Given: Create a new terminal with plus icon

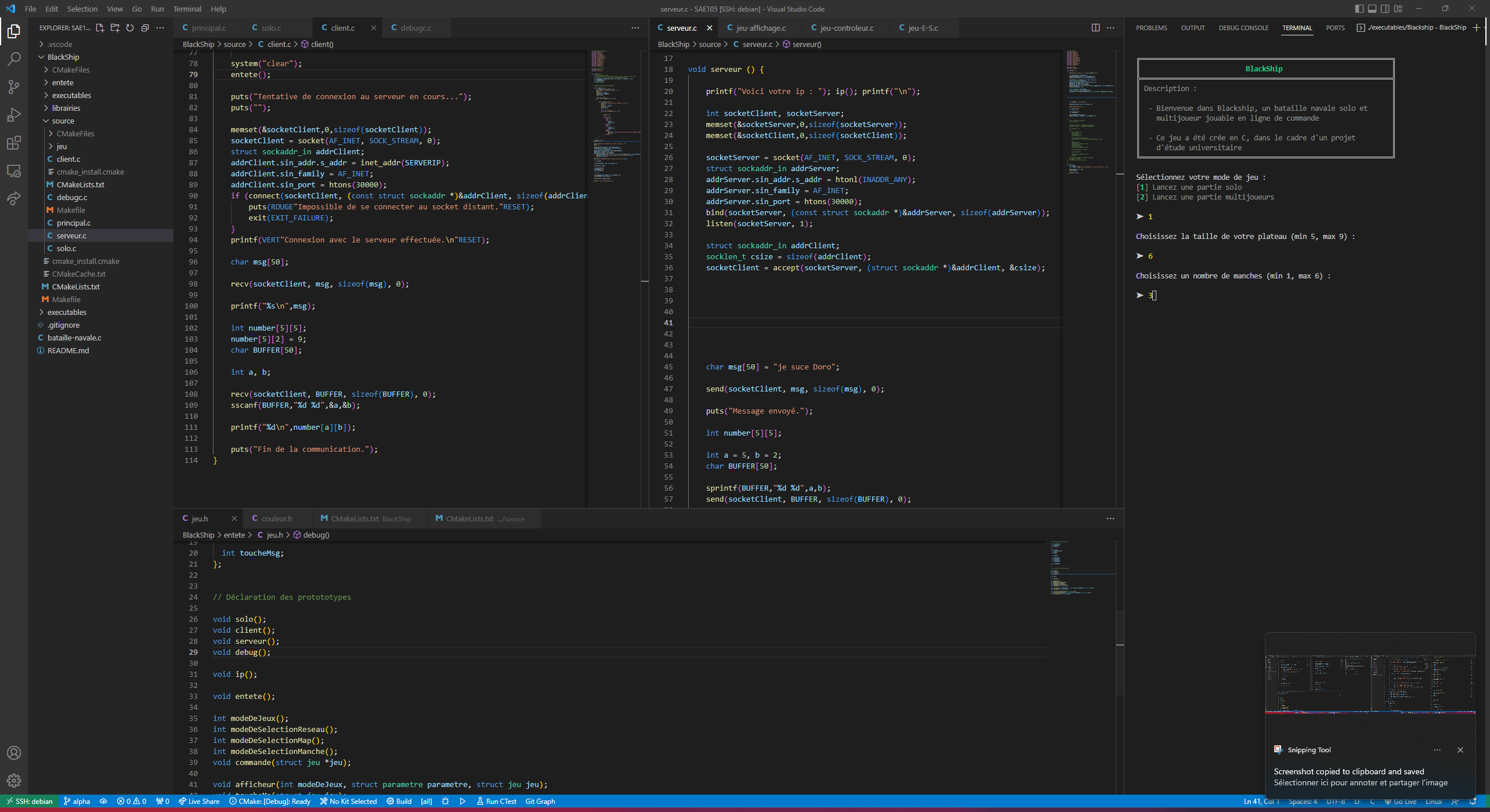Looking at the screenshot, I should coord(1476,28).
